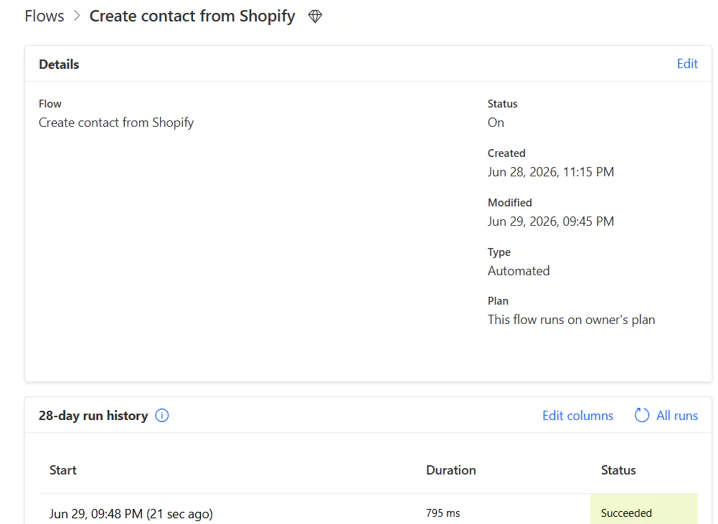Click the flow name under the Flow label
Screen dimensions: 718x524
point(116,123)
